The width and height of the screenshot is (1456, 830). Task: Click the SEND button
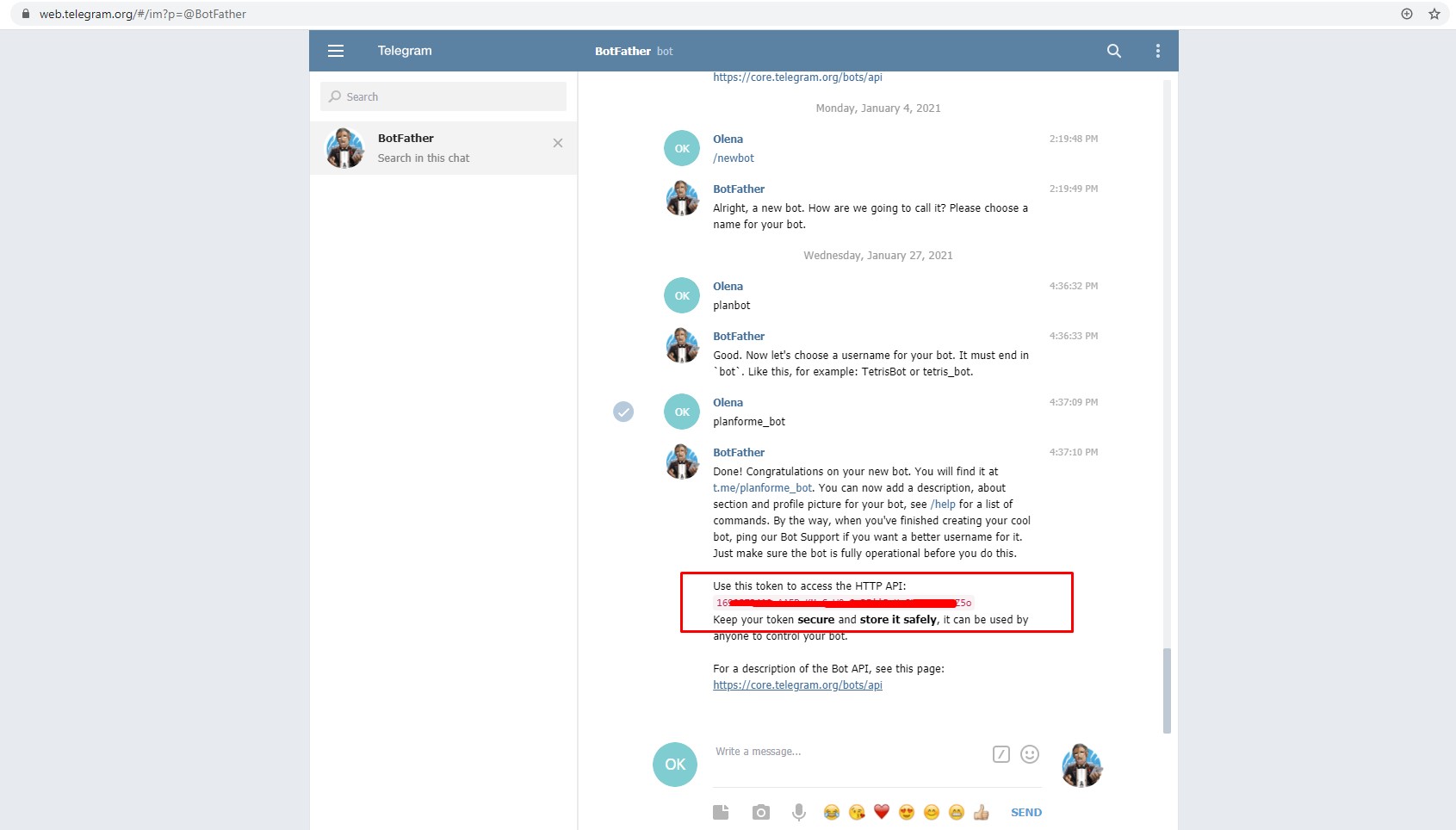coord(1025,812)
